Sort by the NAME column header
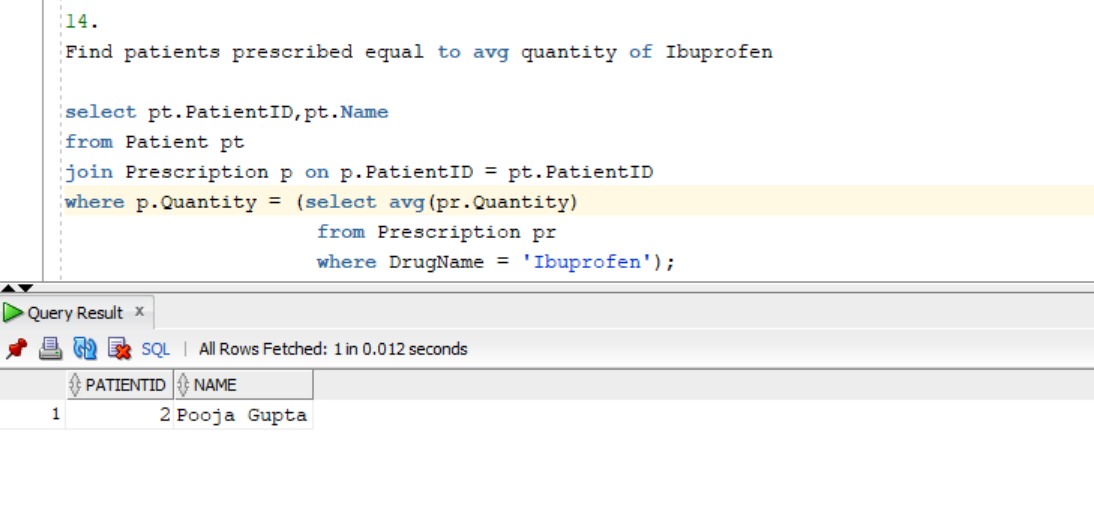This screenshot has width=1094, height=524. point(243,384)
